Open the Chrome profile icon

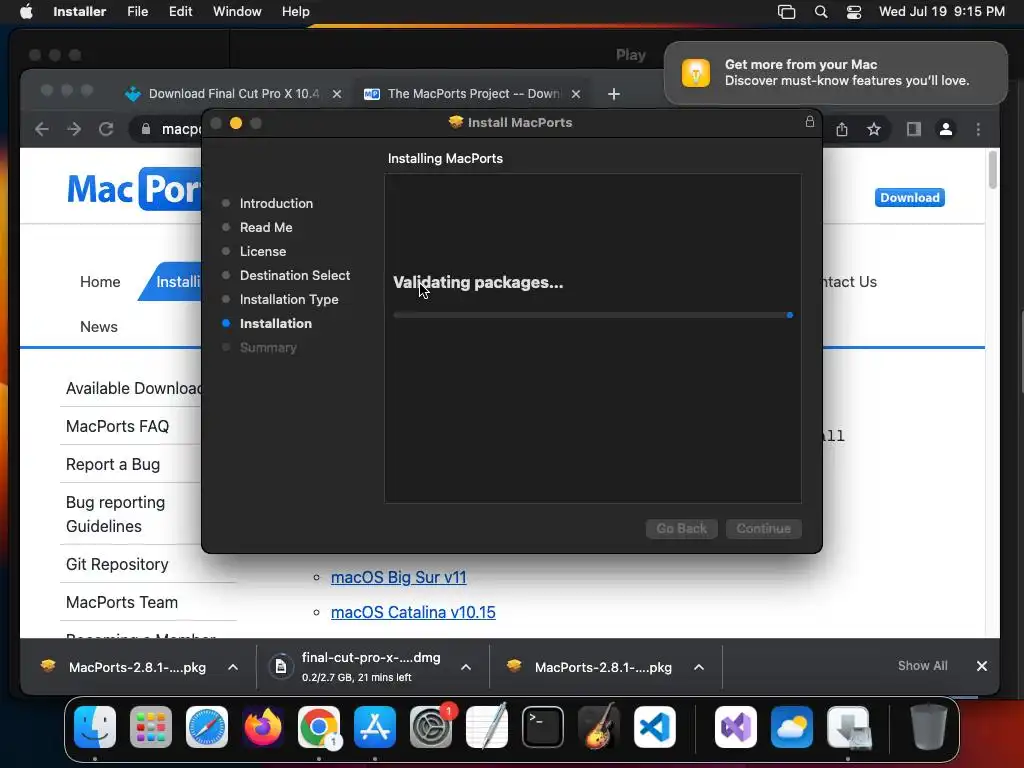tap(946, 129)
